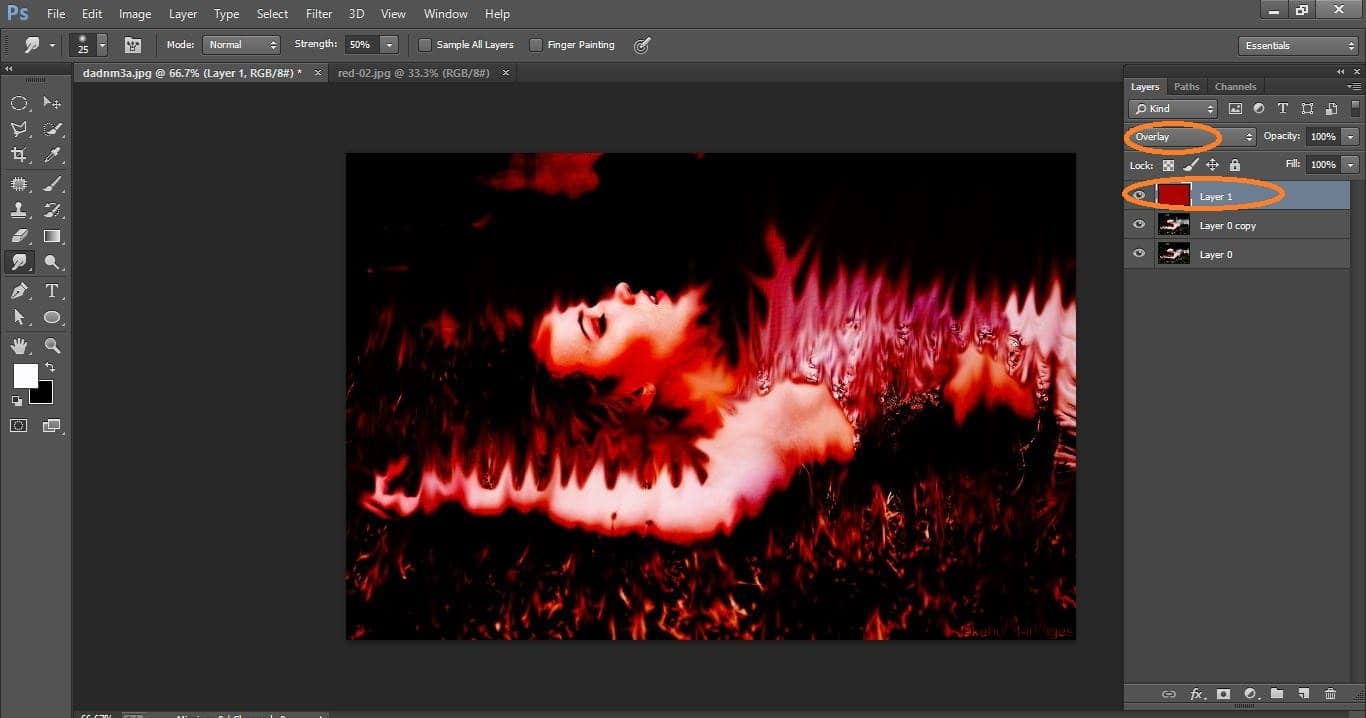
Task: Add a layer style with fx icon
Action: (1196, 694)
